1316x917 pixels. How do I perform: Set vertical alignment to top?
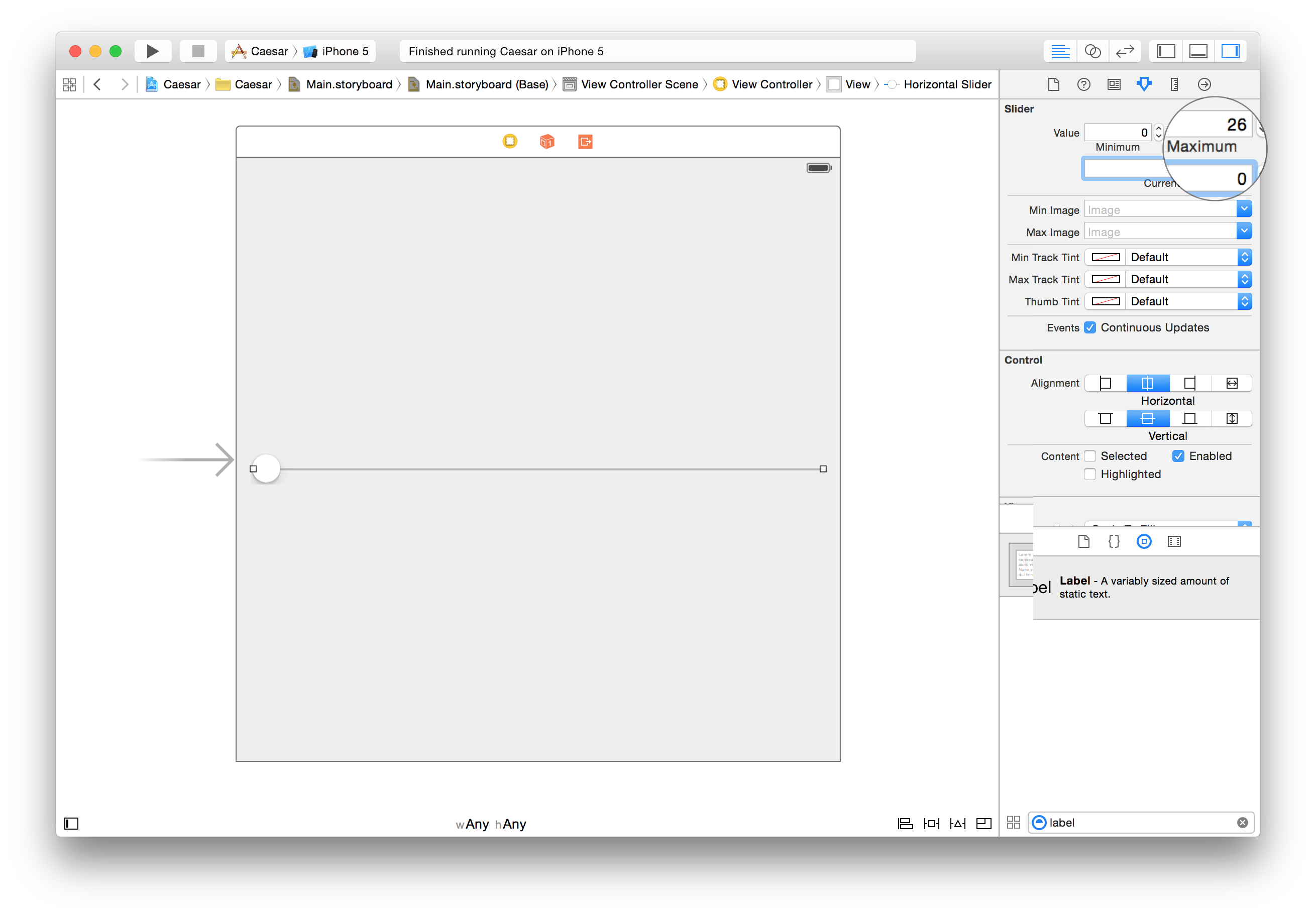[x=1106, y=419]
